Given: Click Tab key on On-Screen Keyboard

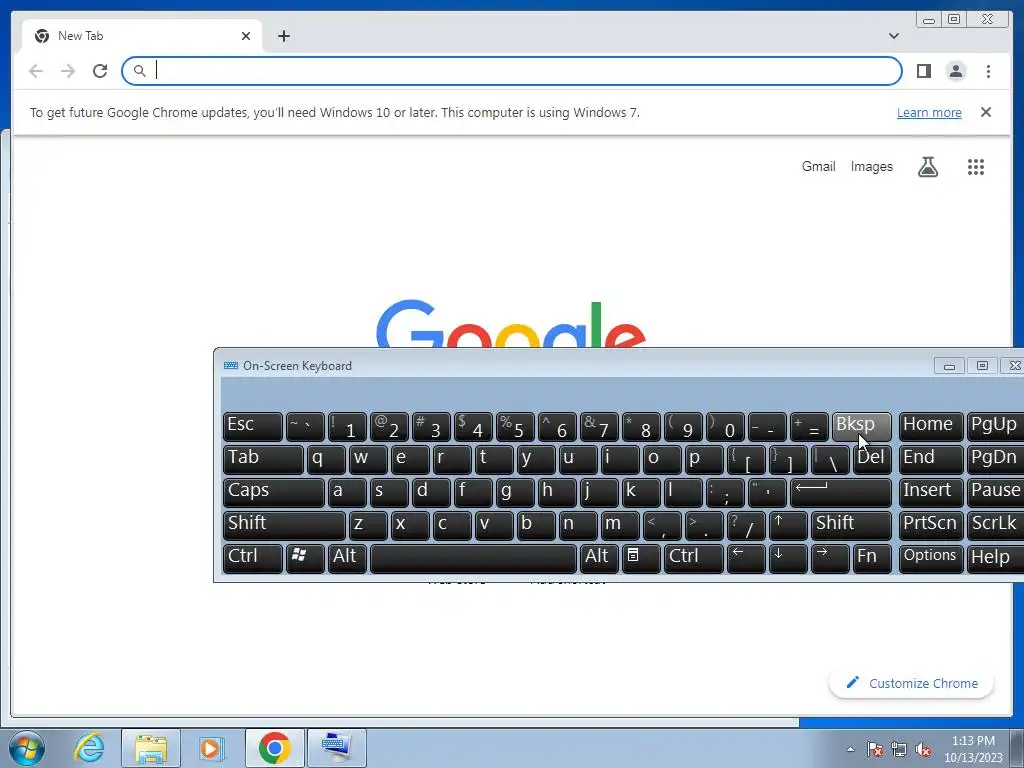Looking at the screenshot, I should tap(263, 460).
